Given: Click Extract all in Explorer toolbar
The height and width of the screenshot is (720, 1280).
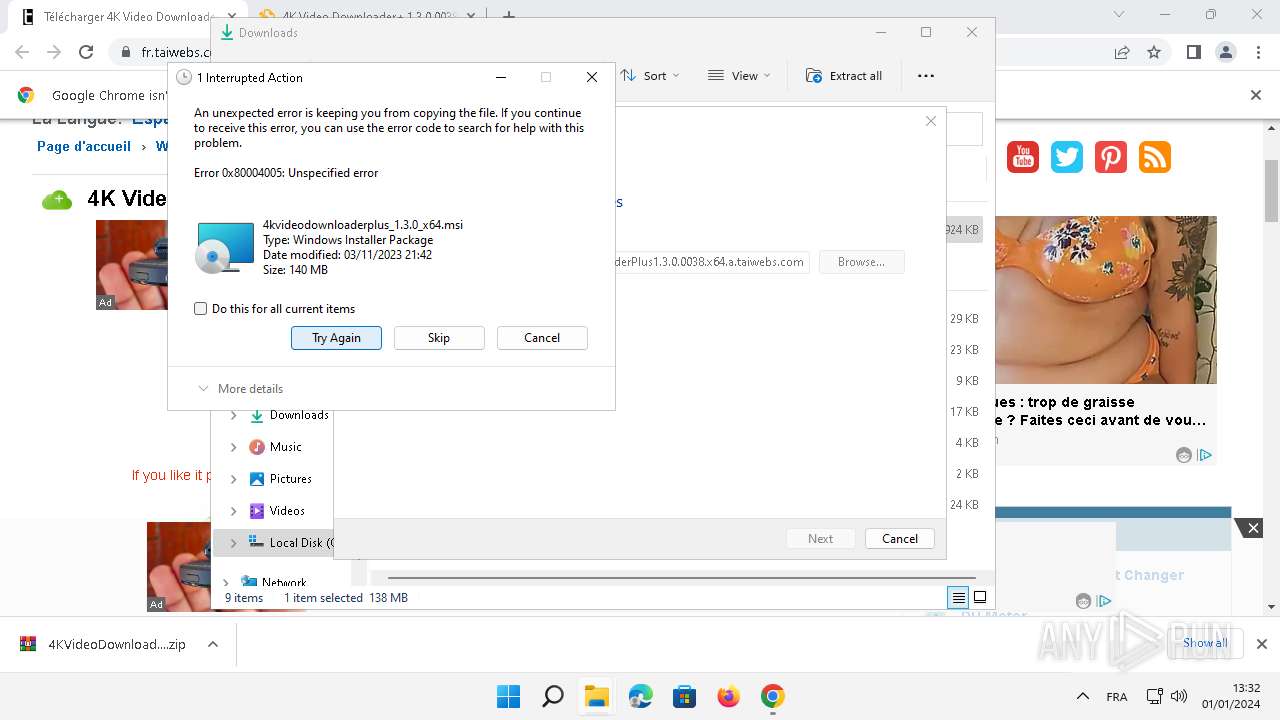Looking at the screenshot, I should 844,76.
